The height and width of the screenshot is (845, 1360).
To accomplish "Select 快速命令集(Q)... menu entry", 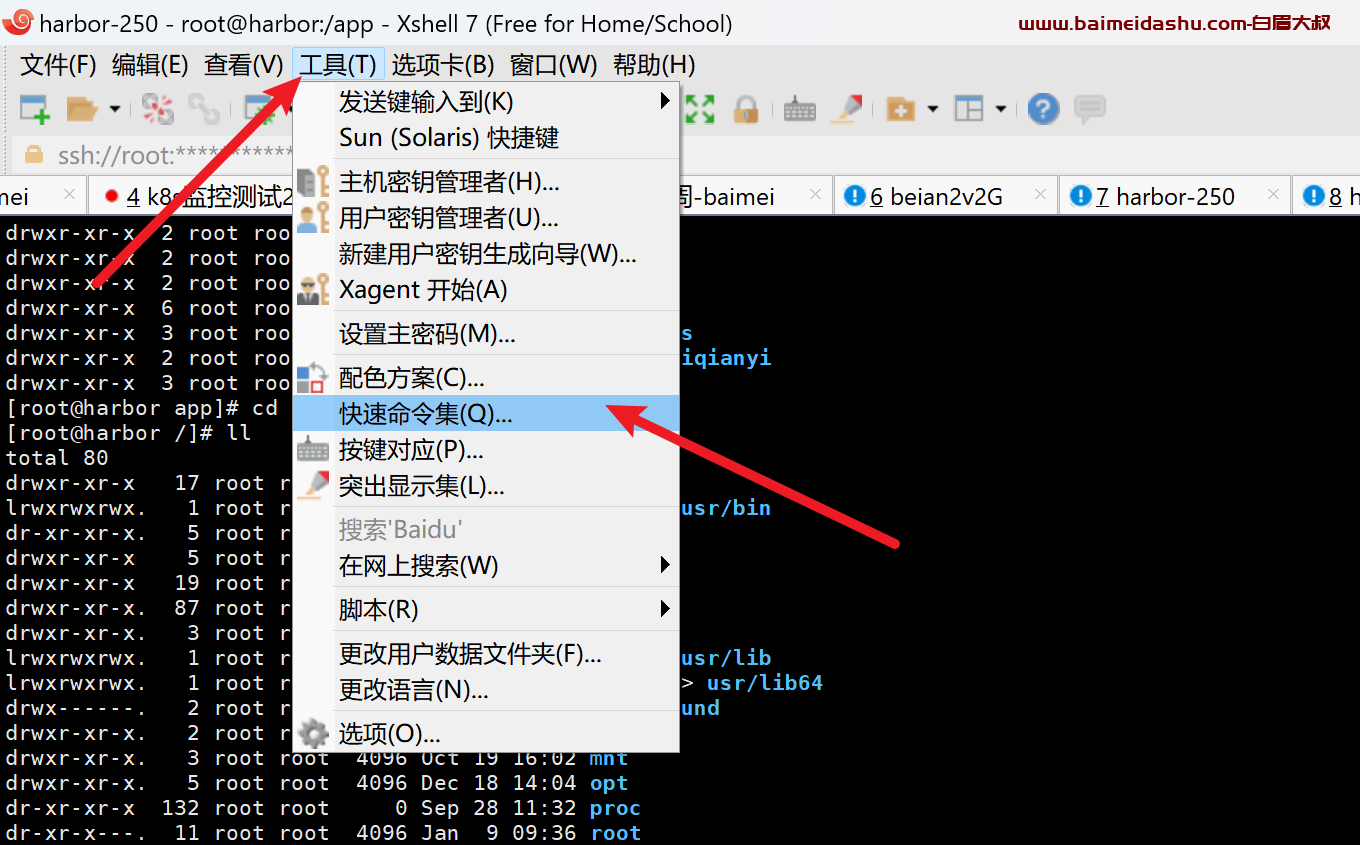I will (486, 414).
